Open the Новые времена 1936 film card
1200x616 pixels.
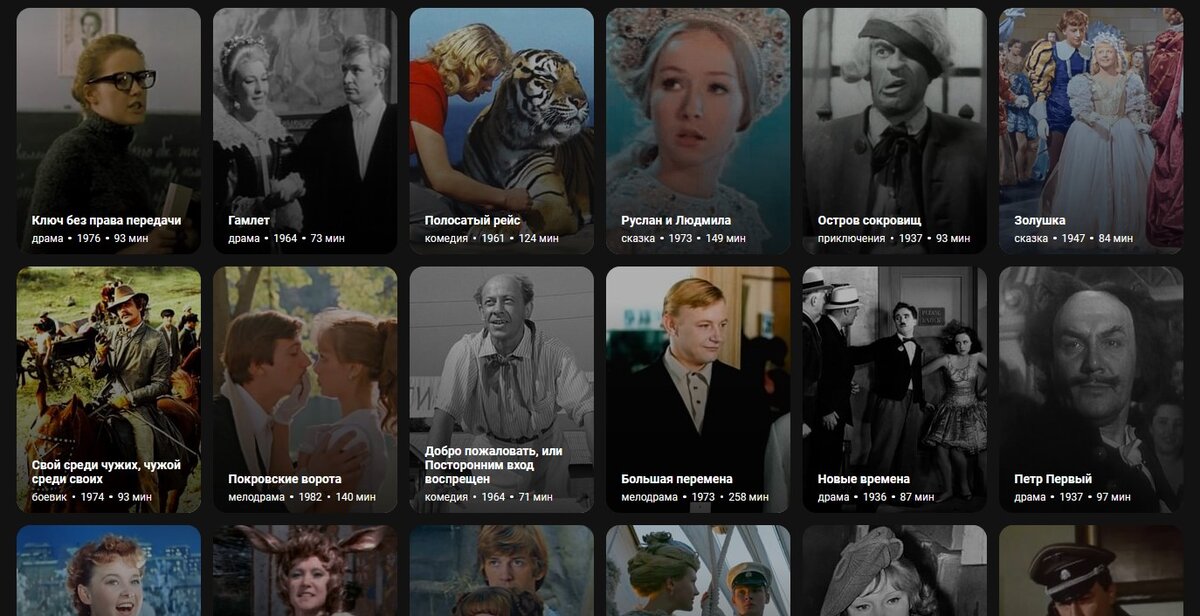(x=894, y=390)
